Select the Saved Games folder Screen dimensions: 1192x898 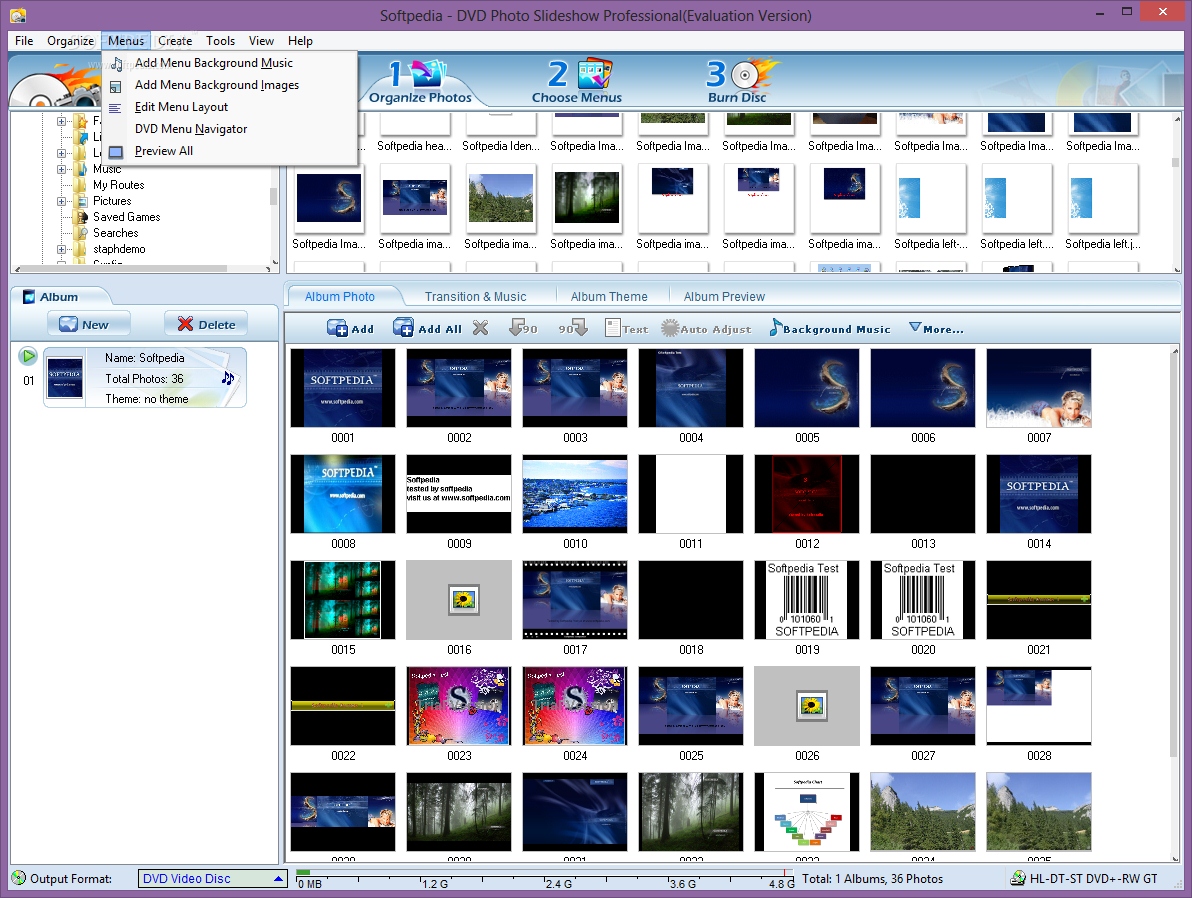click(x=126, y=217)
